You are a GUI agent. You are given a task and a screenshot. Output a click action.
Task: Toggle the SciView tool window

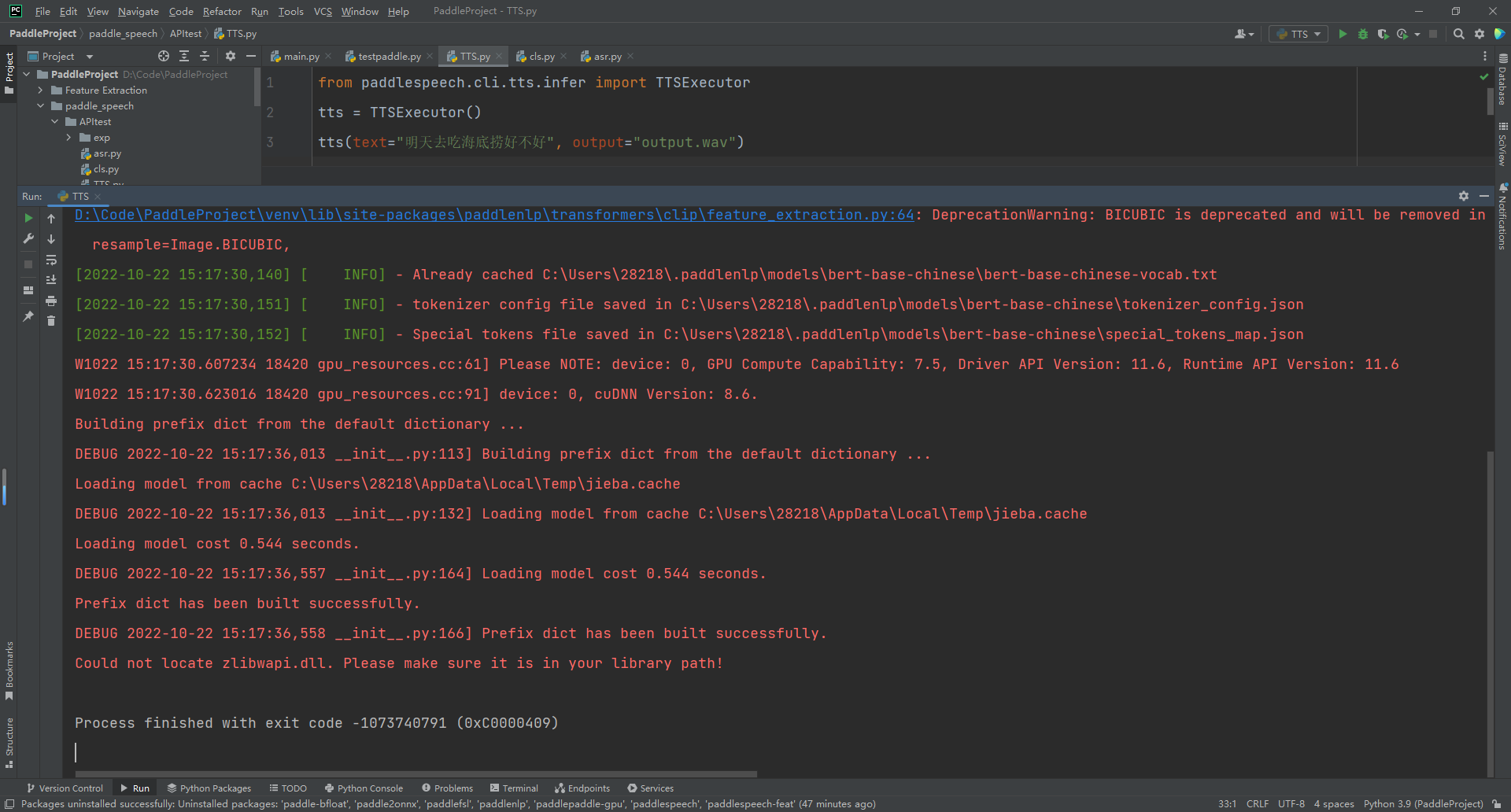coord(1502,144)
